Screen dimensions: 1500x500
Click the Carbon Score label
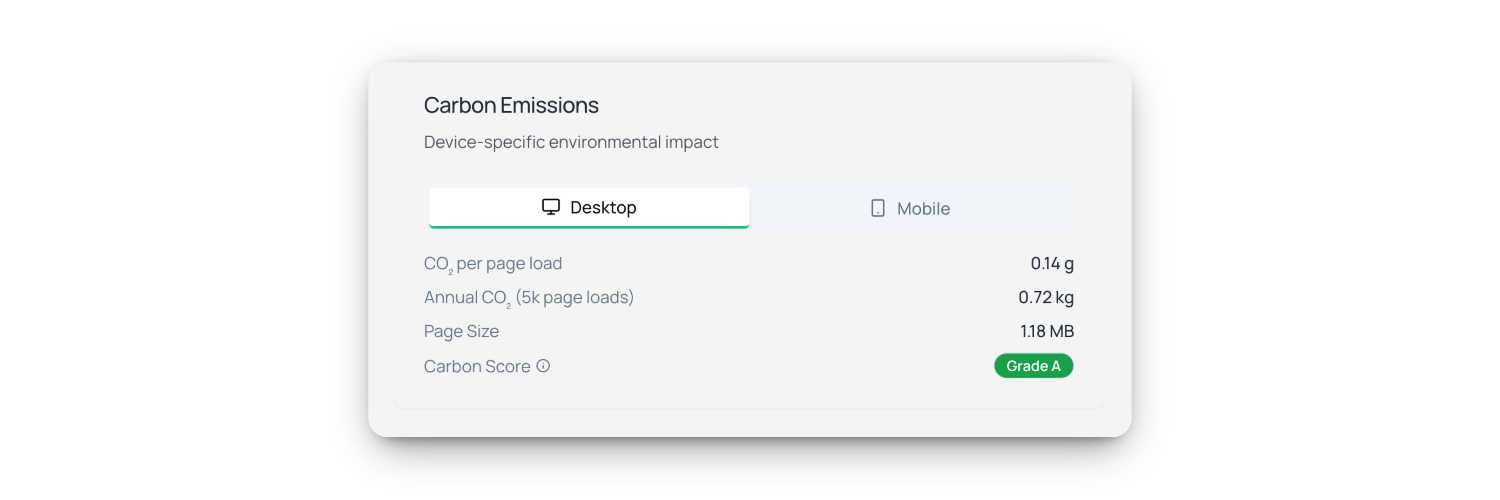point(477,366)
